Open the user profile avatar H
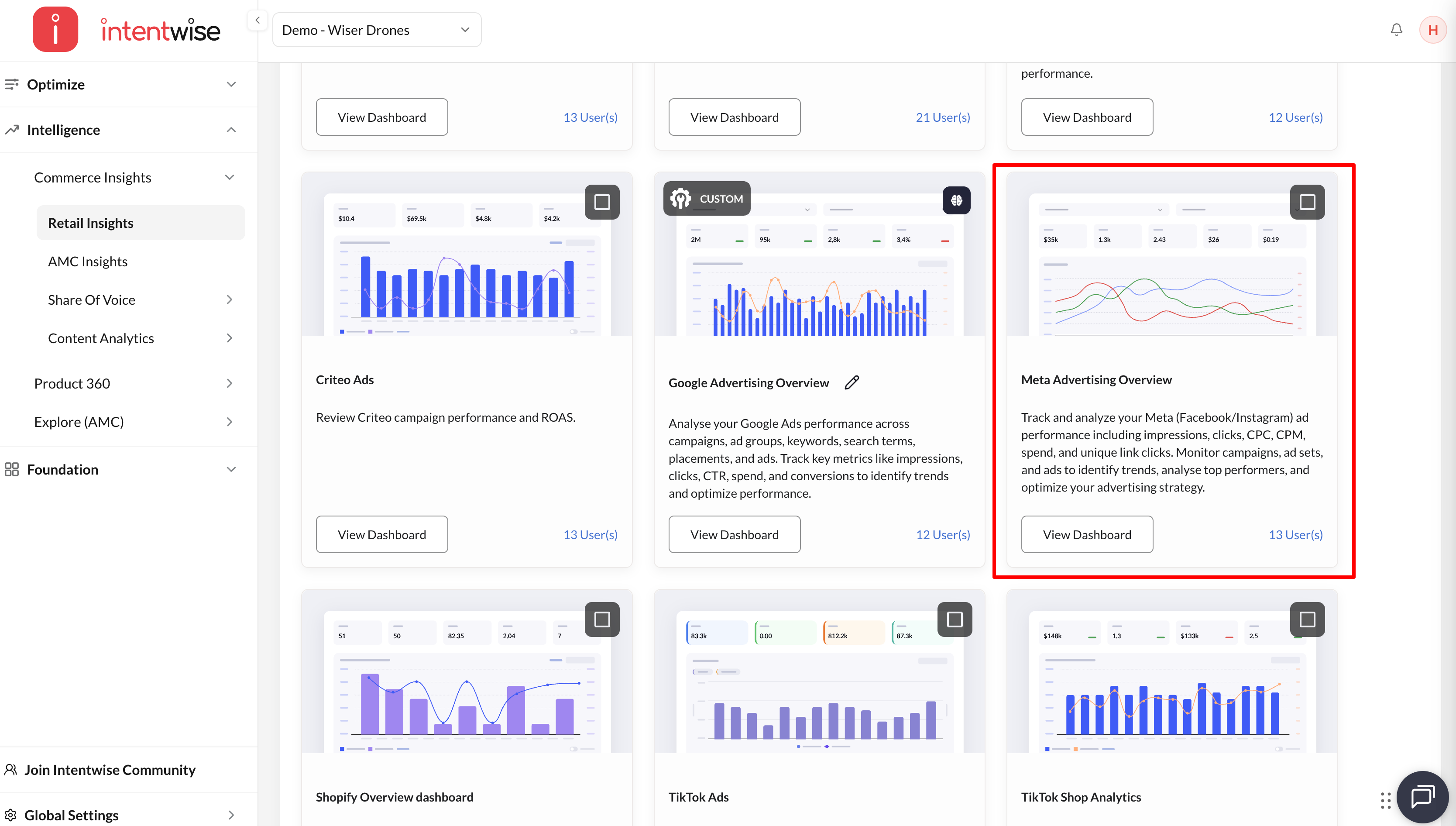1456x826 pixels. pyautogui.click(x=1433, y=30)
